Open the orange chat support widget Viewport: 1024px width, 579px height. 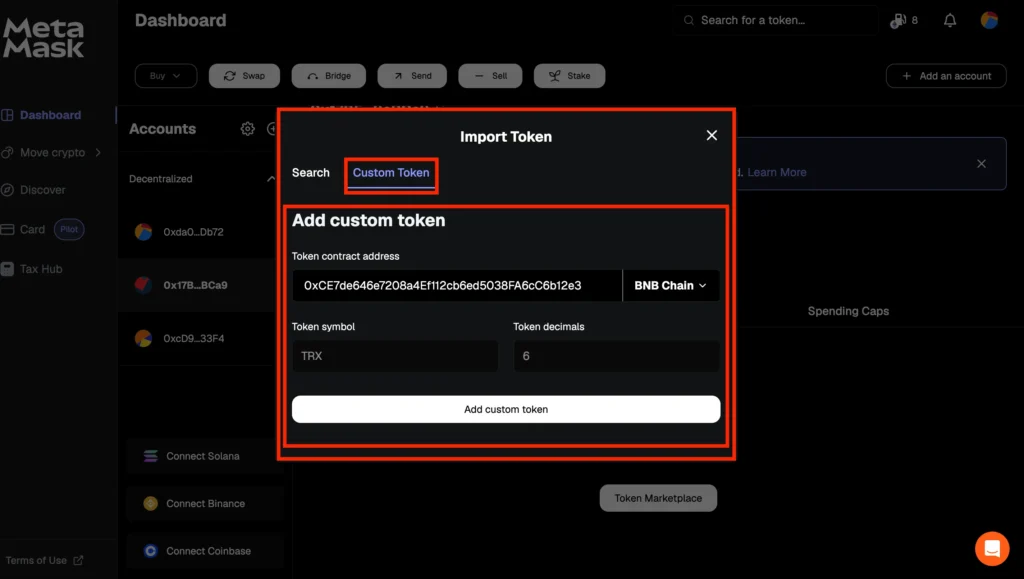[992, 548]
